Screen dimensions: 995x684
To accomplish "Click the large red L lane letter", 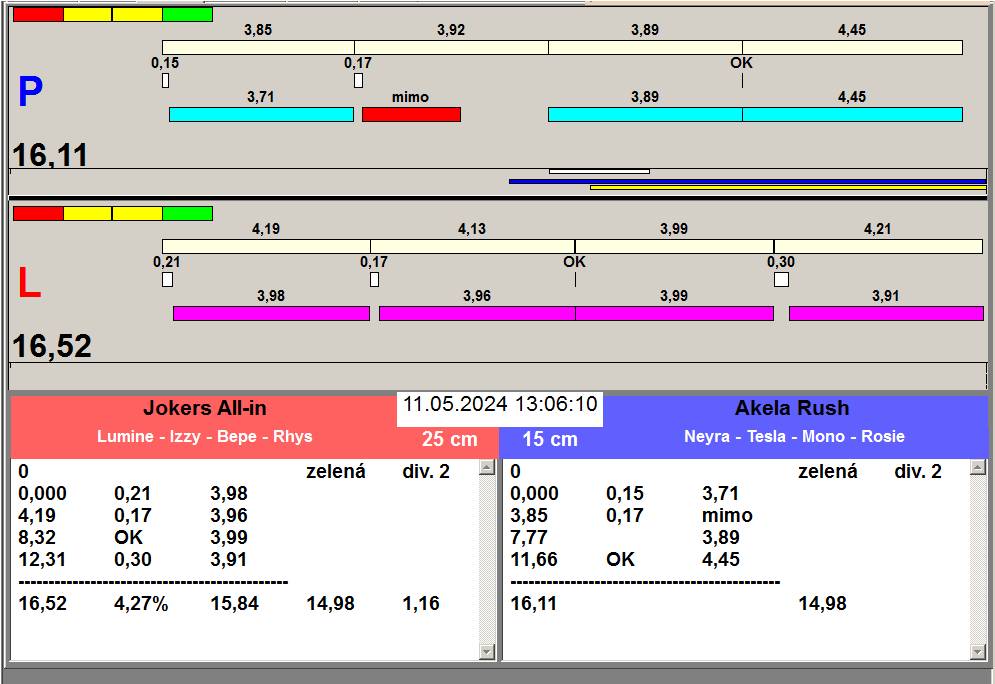I will [30, 285].
